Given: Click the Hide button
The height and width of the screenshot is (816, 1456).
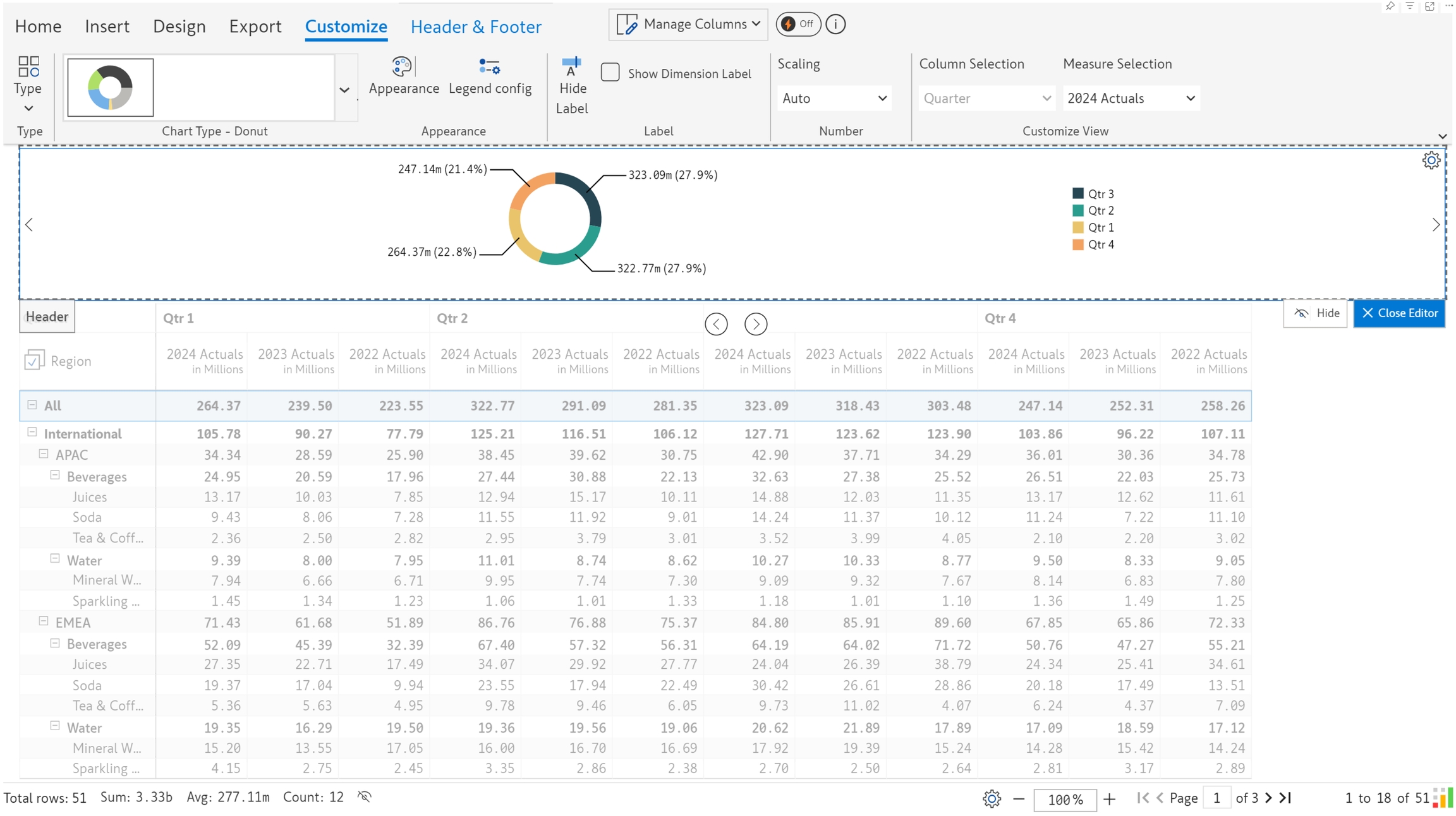Looking at the screenshot, I should pos(1316,313).
